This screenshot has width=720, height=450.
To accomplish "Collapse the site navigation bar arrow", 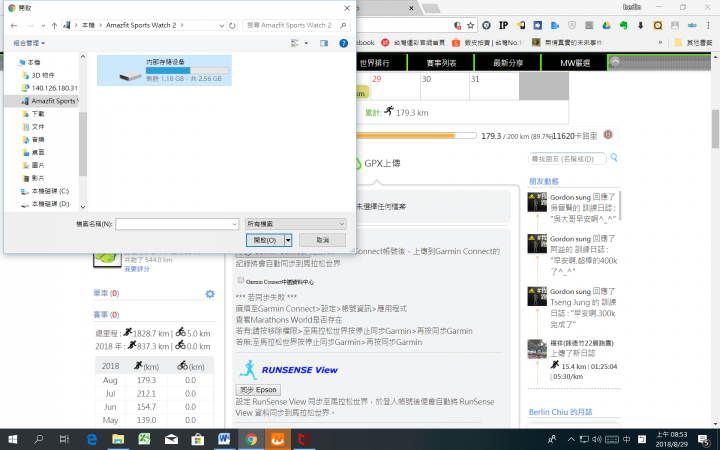I will pyautogui.click(x=615, y=61).
